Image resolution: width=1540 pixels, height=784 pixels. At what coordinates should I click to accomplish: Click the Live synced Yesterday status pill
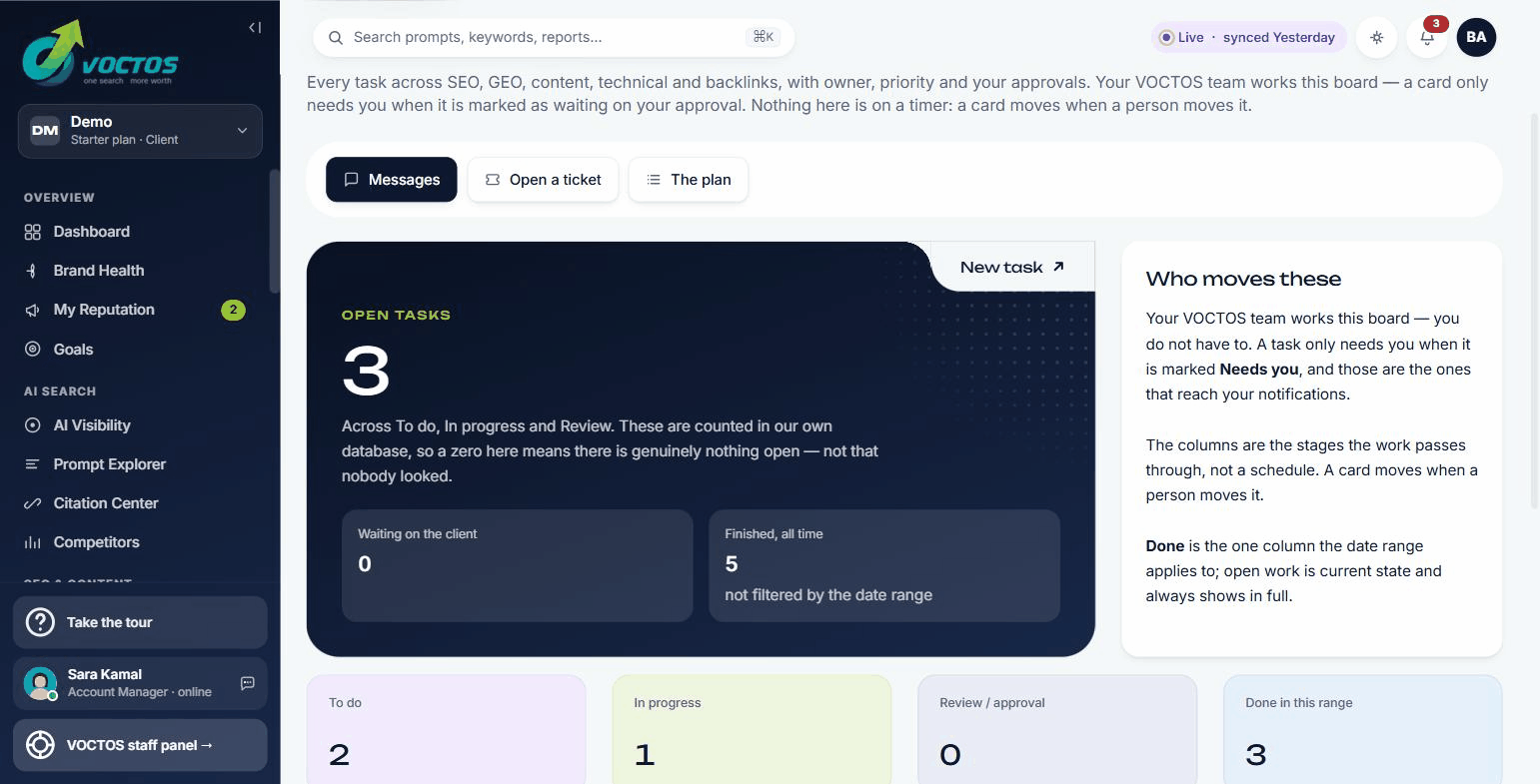coord(1248,38)
